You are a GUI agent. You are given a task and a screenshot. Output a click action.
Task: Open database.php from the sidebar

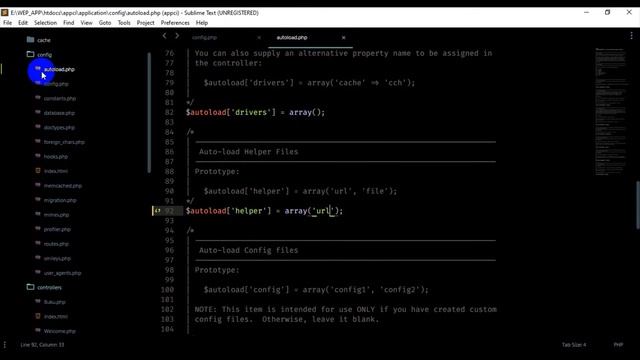point(59,113)
